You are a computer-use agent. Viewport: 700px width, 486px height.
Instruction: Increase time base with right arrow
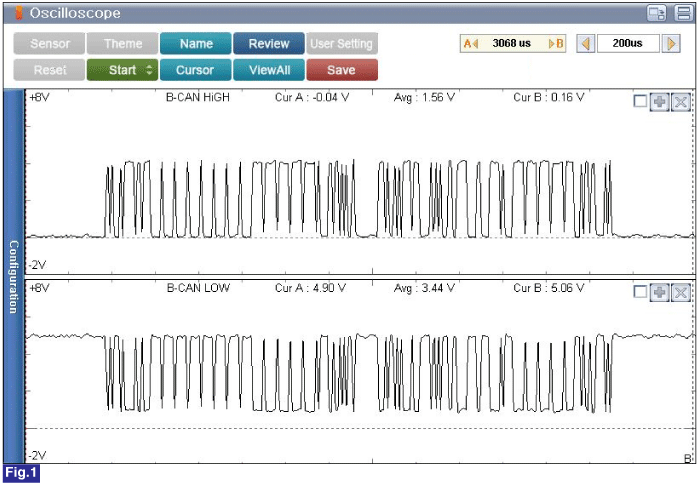point(671,44)
